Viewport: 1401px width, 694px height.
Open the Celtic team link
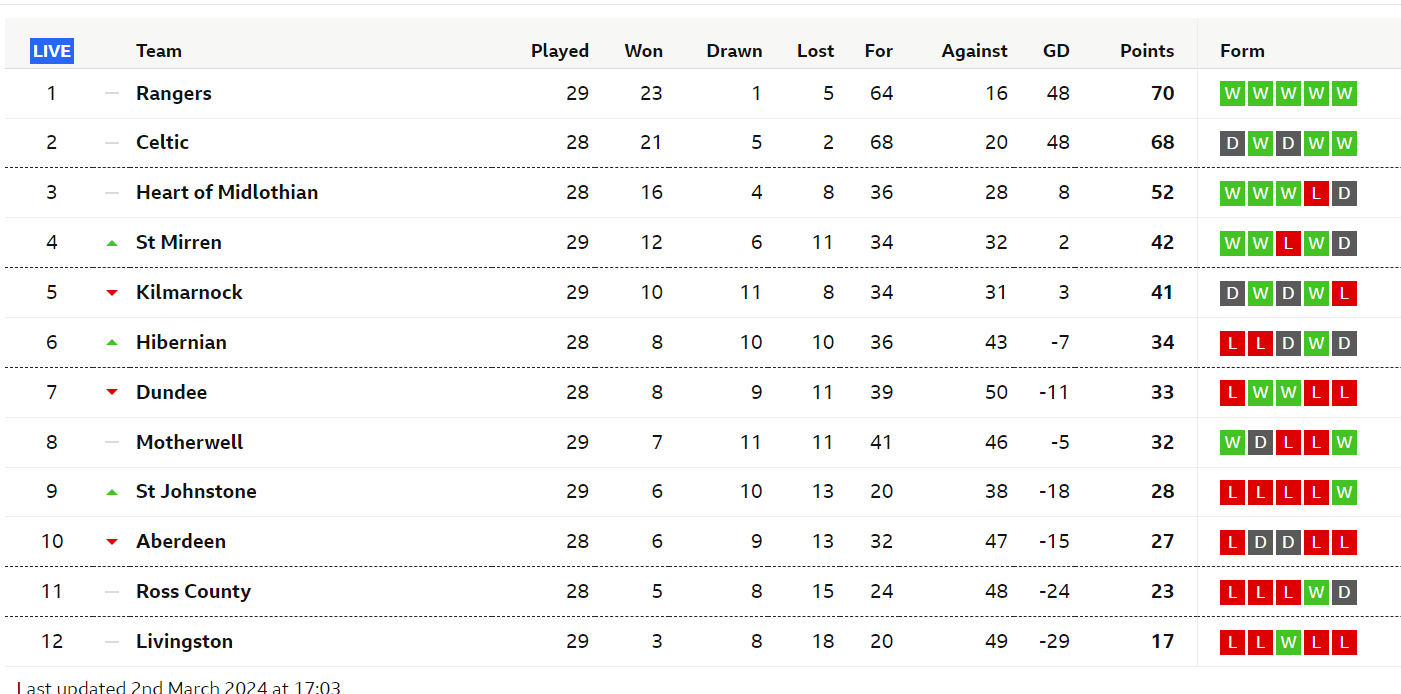162,142
